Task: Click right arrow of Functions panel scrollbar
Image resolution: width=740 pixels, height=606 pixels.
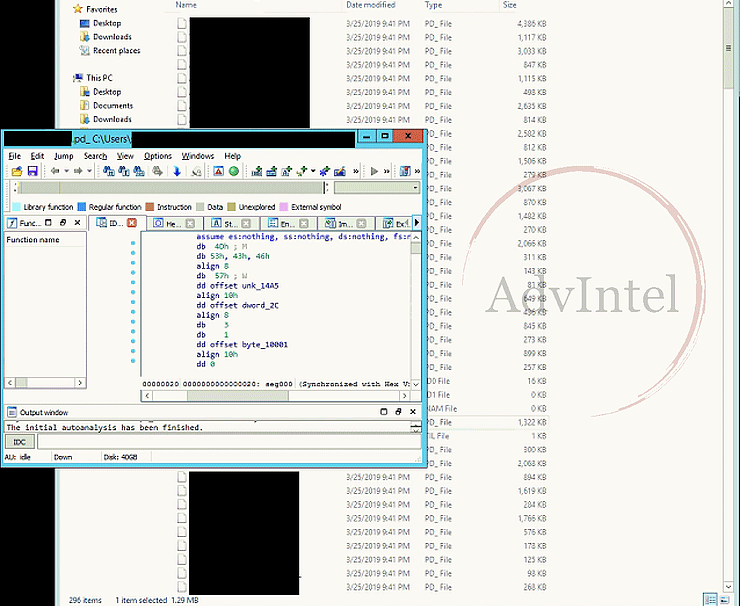Action: pos(80,383)
